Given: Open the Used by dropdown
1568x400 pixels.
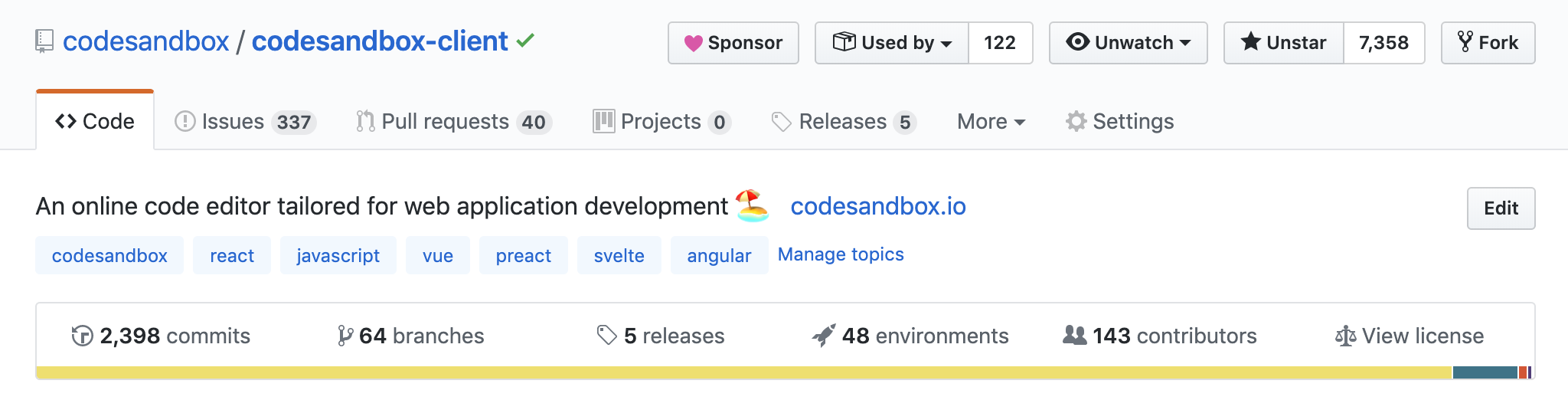Looking at the screenshot, I should pyautogui.click(x=892, y=43).
